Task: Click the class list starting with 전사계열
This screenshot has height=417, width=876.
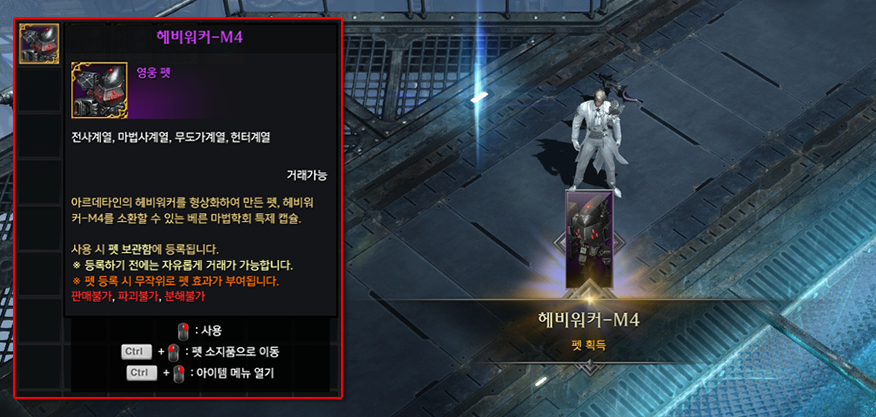Action: pos(171,137)
